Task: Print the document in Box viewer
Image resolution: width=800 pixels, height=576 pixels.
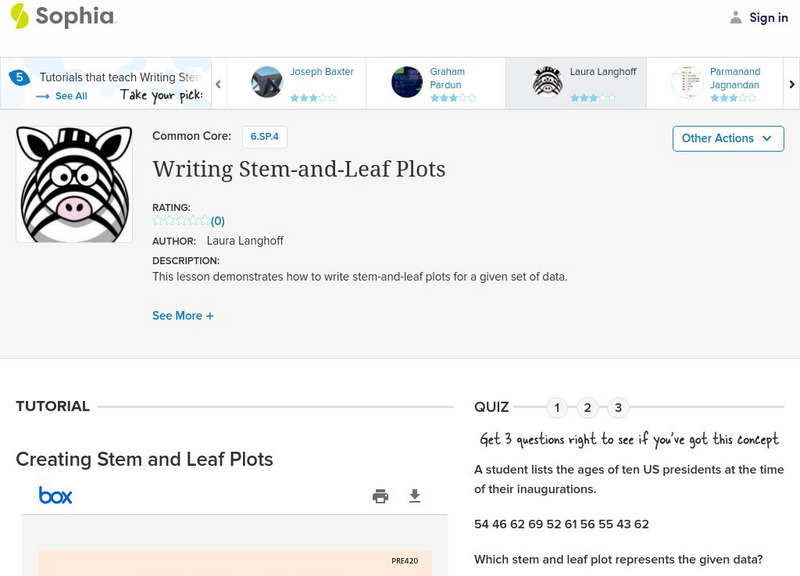Action: 380,496
